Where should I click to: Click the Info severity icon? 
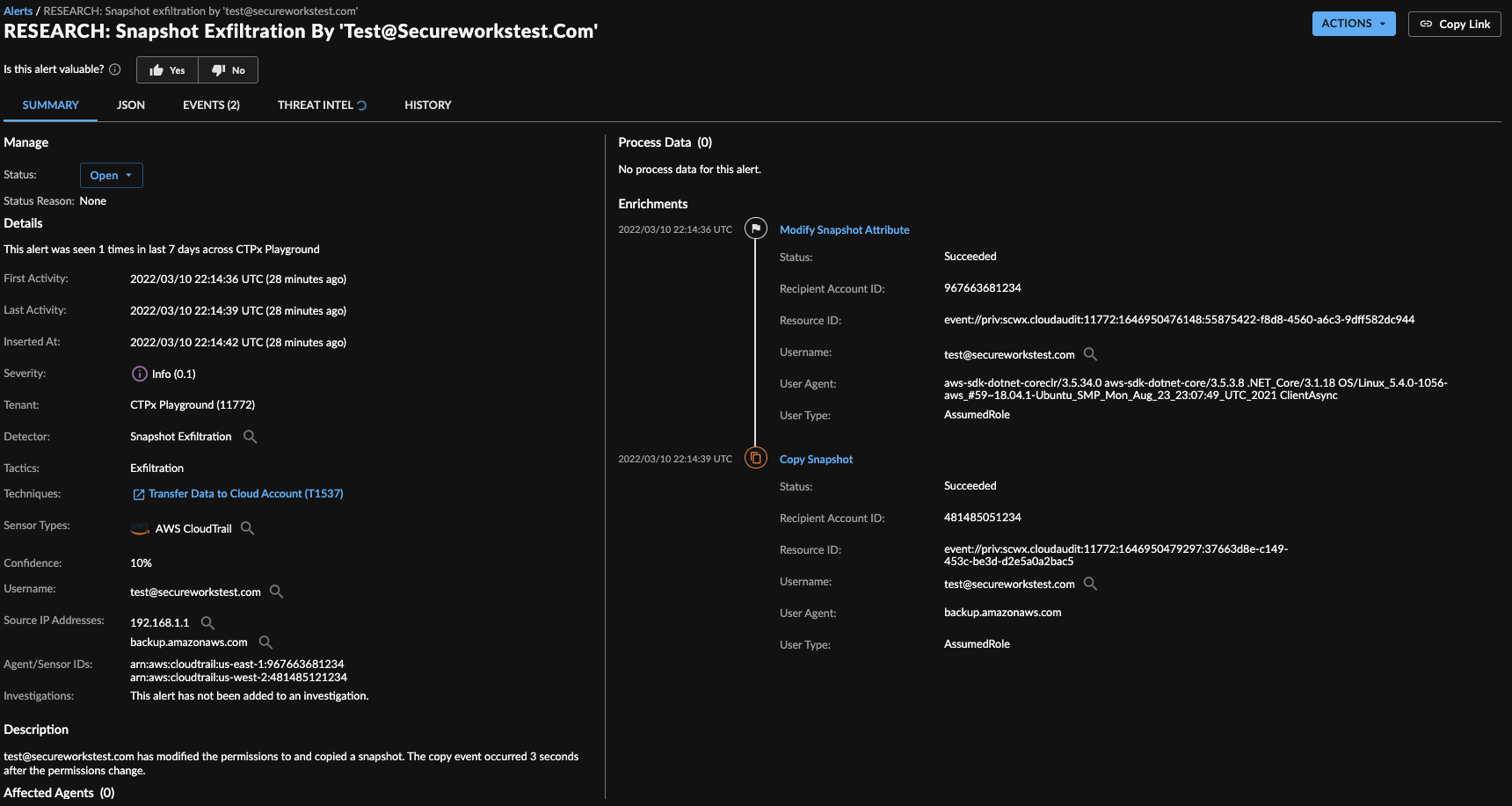coord(139,374)
